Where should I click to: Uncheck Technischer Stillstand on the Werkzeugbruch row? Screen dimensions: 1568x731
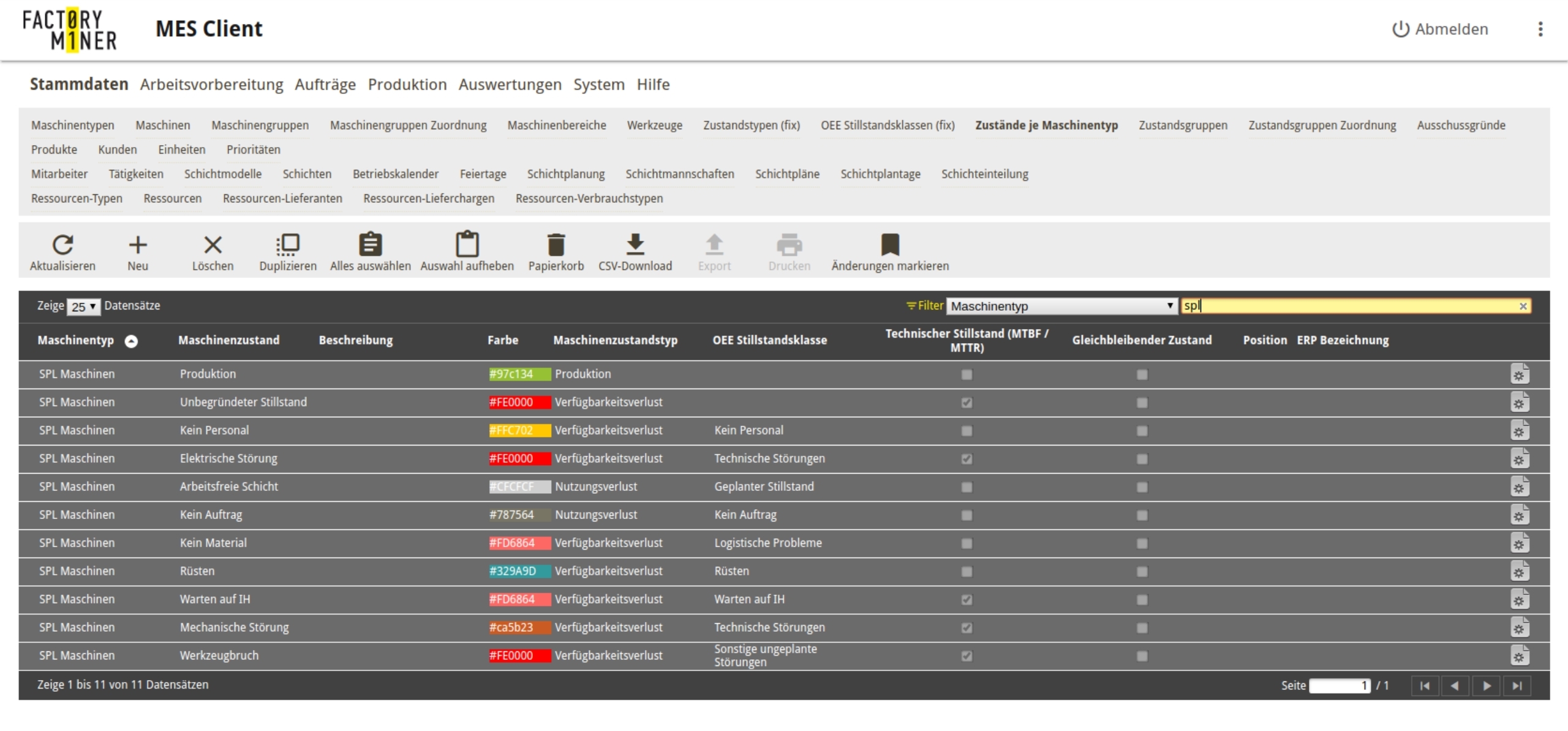click(967, 656)
